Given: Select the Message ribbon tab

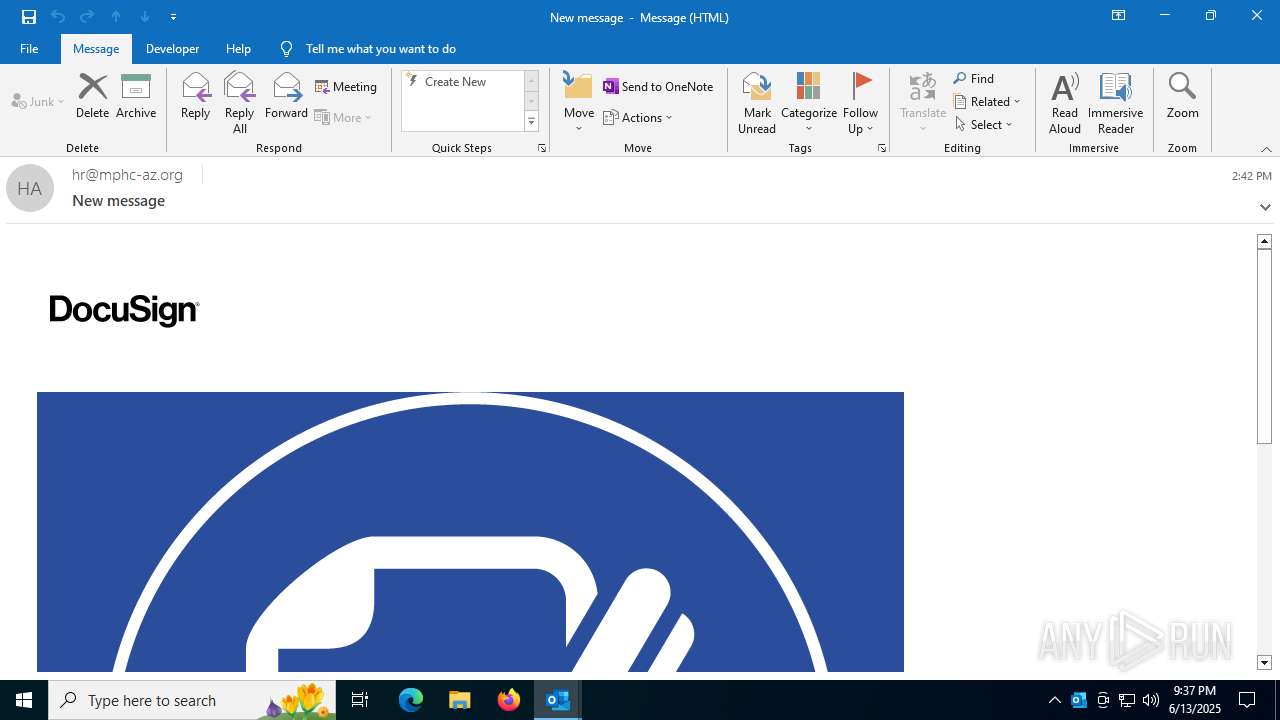Looking at the screenshot, I should 96,48.
